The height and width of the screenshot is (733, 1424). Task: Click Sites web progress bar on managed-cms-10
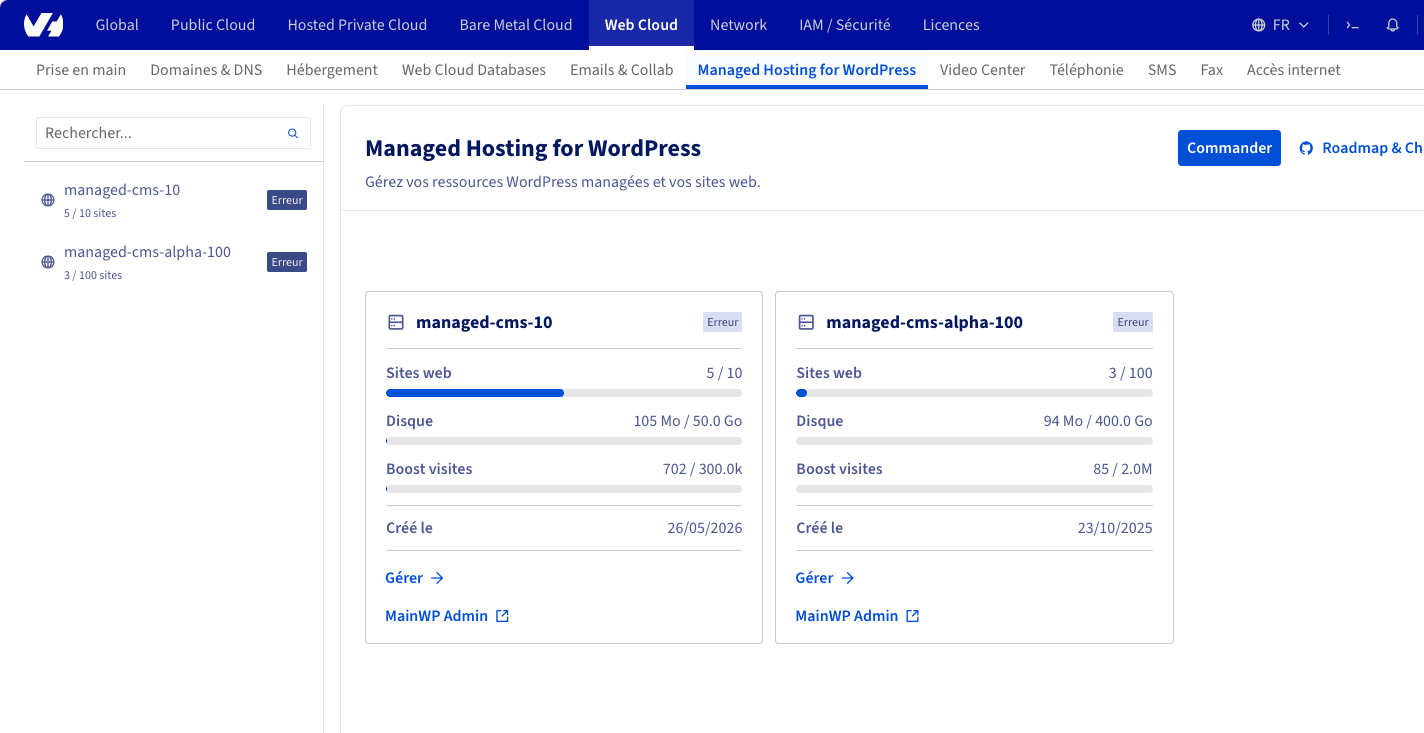pyautogui.click(x=564, y=393)
